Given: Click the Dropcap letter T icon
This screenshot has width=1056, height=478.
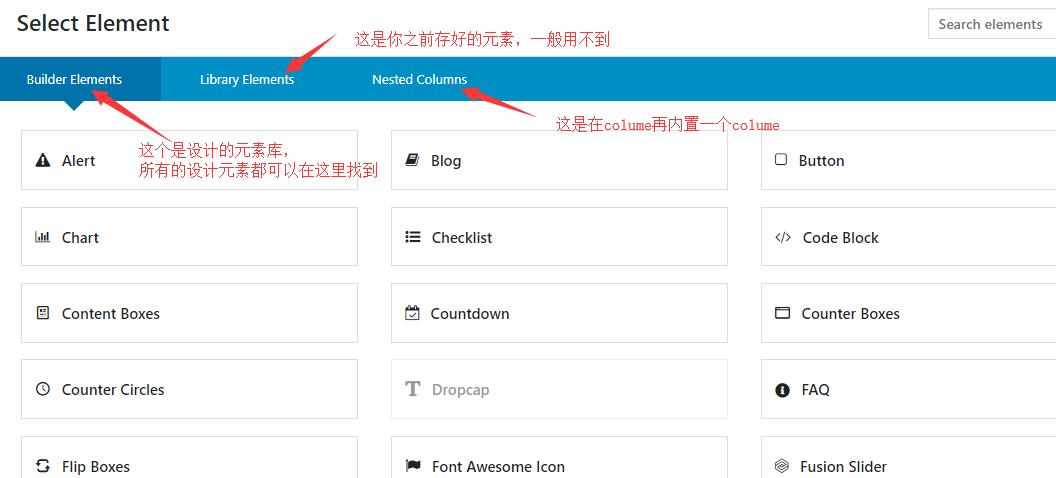Looking at the screenshot, I should 412,389.
